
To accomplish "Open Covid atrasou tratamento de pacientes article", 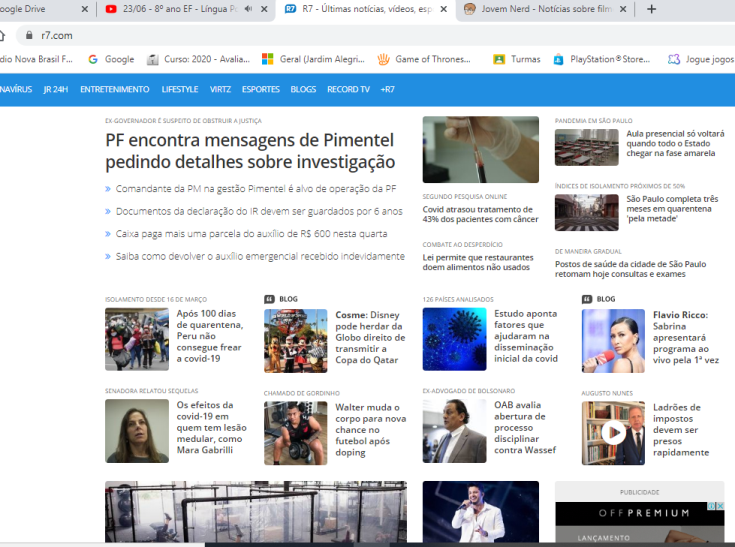I will click(480, 214).
